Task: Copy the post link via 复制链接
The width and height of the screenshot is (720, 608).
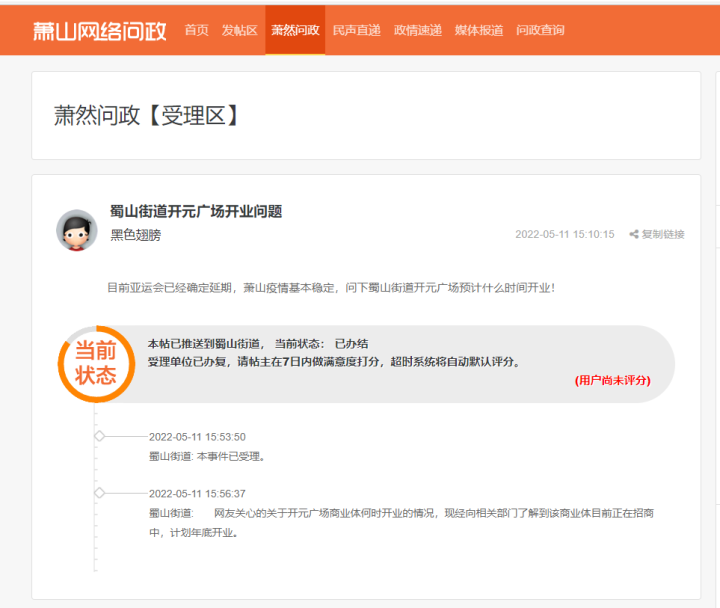Action: click(663, 234)
